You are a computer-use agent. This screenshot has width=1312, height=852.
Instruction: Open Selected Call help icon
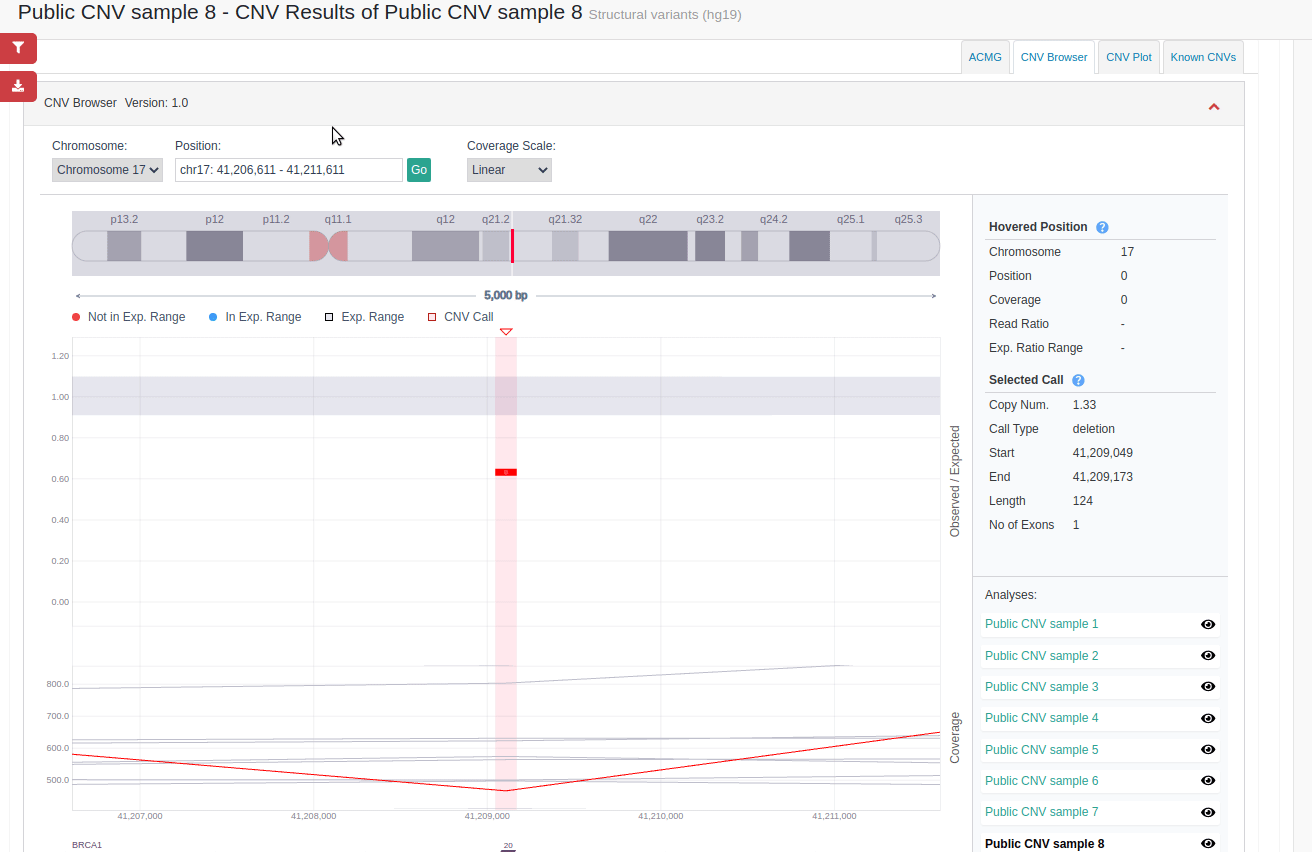[x=1078, y=380]
